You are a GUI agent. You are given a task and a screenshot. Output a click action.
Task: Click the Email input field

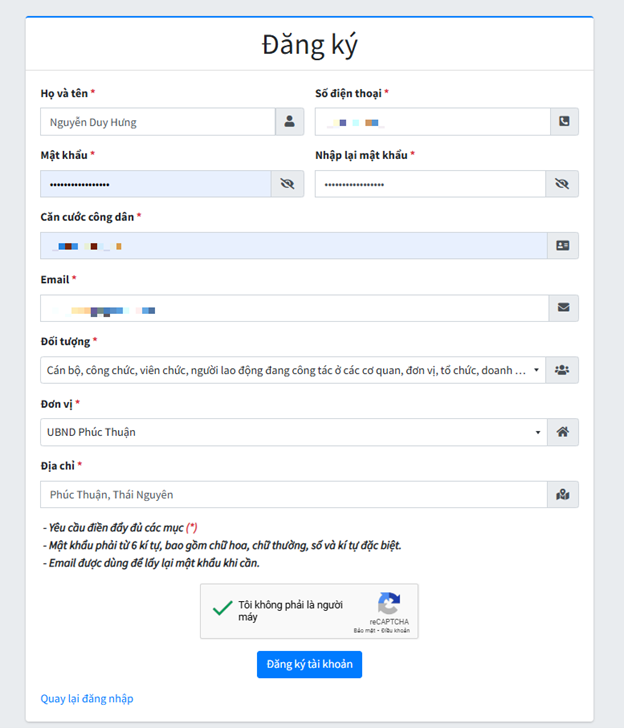[x=294, y=308]
